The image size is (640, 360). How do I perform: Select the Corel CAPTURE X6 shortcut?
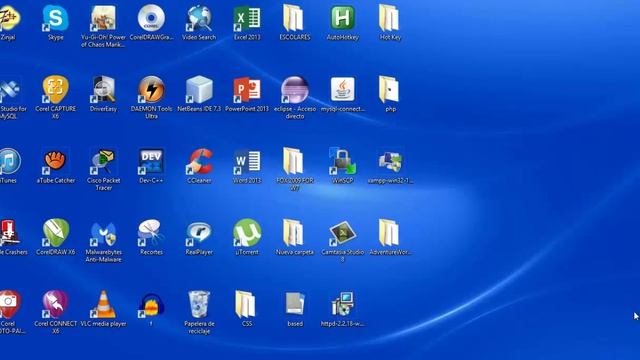click(x=56, y=90)
